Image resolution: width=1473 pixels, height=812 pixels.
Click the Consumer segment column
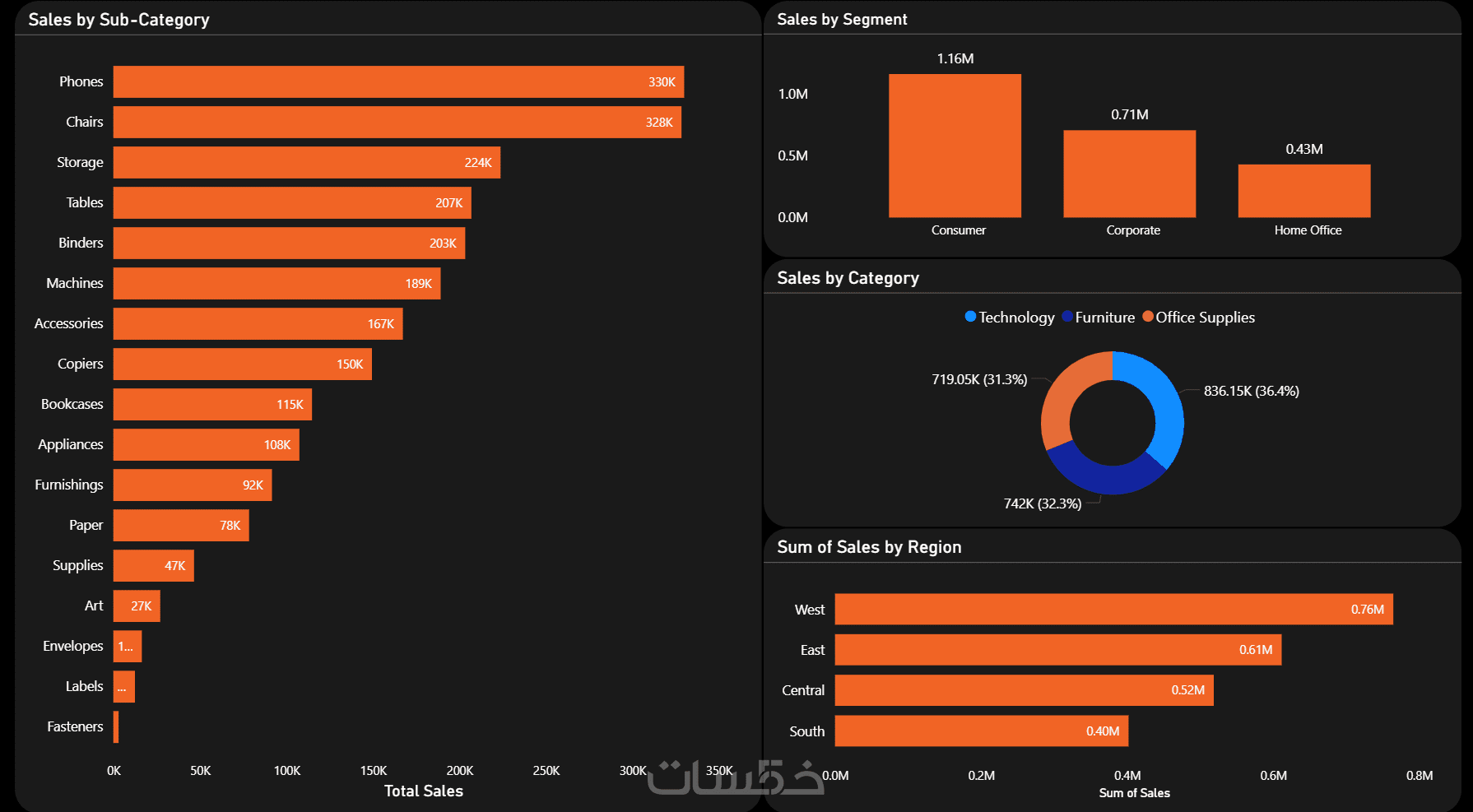pos(955,146)
